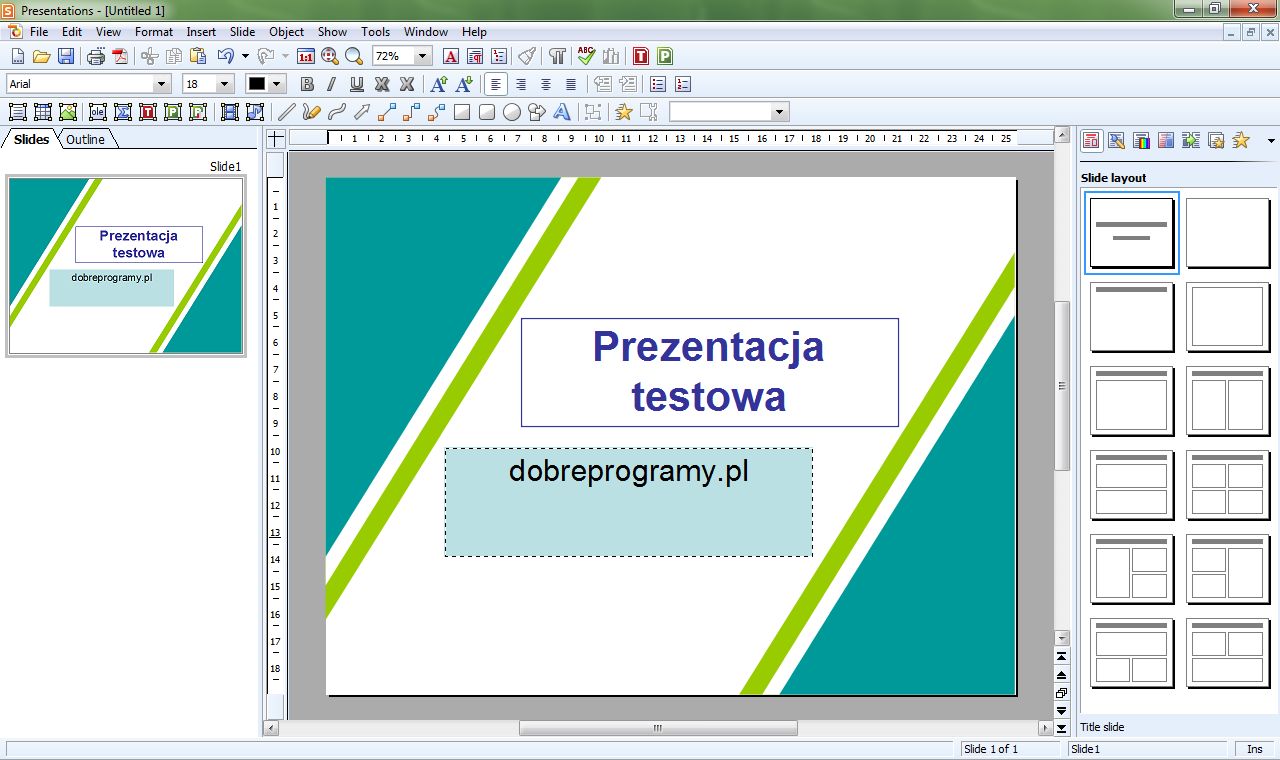Select the blank slide layout
Viewport: 1280px width, 760px height.
1227,232
